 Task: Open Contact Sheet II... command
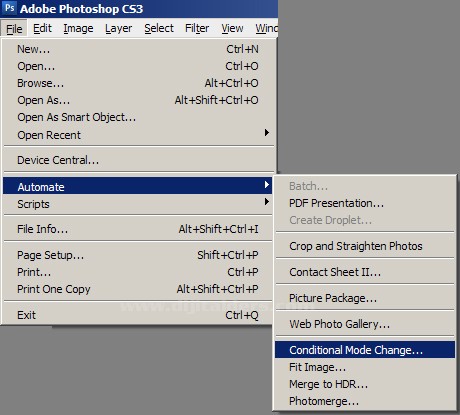point(365,272)
